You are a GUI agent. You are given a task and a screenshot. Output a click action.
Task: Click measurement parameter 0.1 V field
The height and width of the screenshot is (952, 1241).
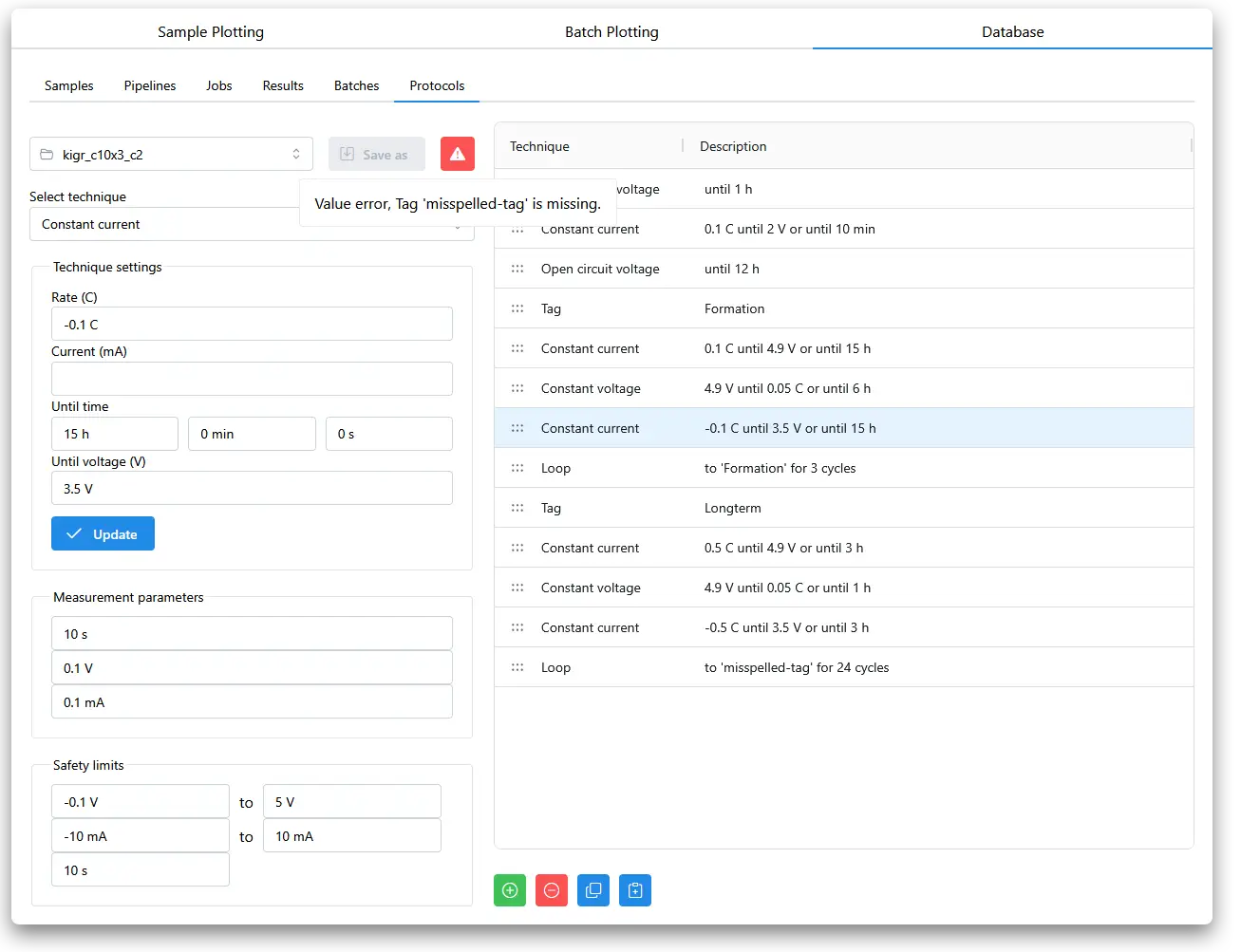pyautogui.click(x=252, y=667)
